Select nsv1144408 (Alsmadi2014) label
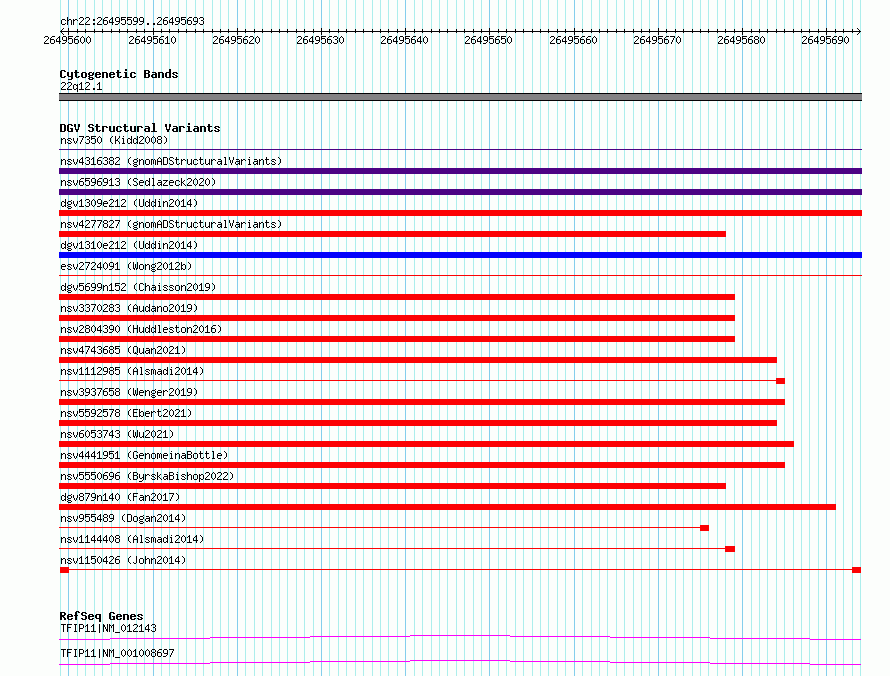Screen dimensions: 890x676 click(132, 539)
